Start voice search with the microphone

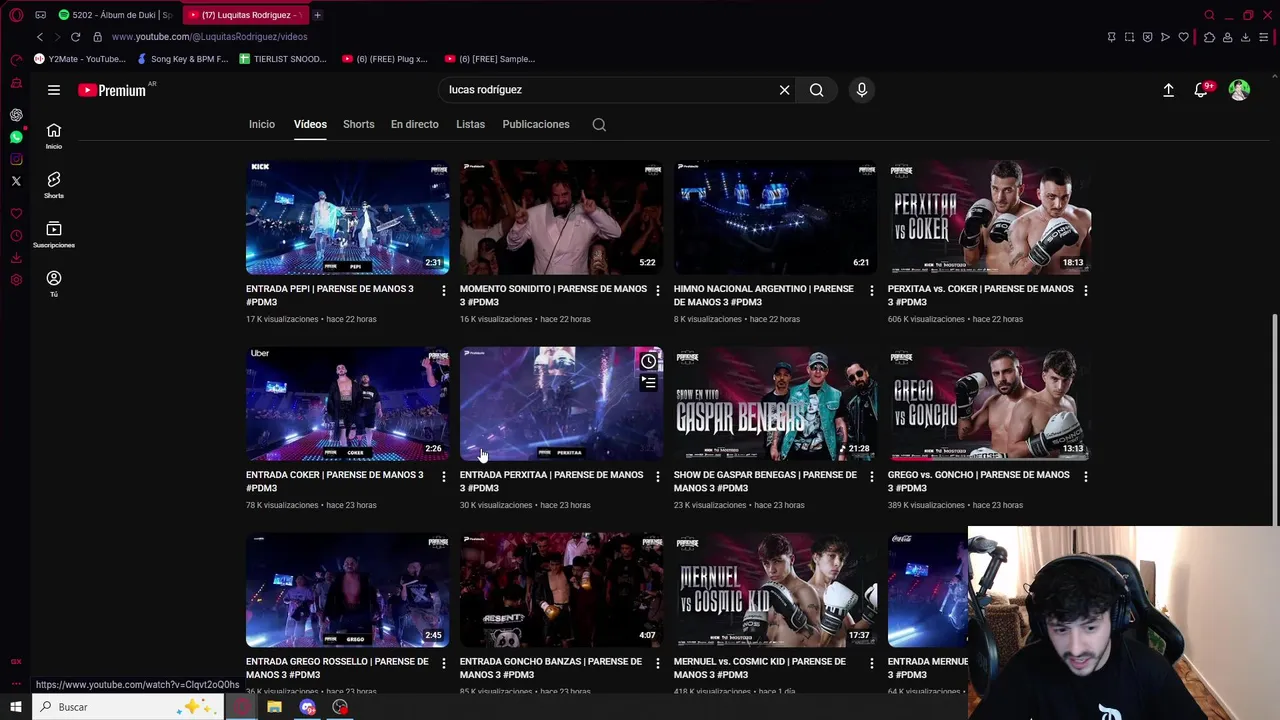click(x=862, y=90)
